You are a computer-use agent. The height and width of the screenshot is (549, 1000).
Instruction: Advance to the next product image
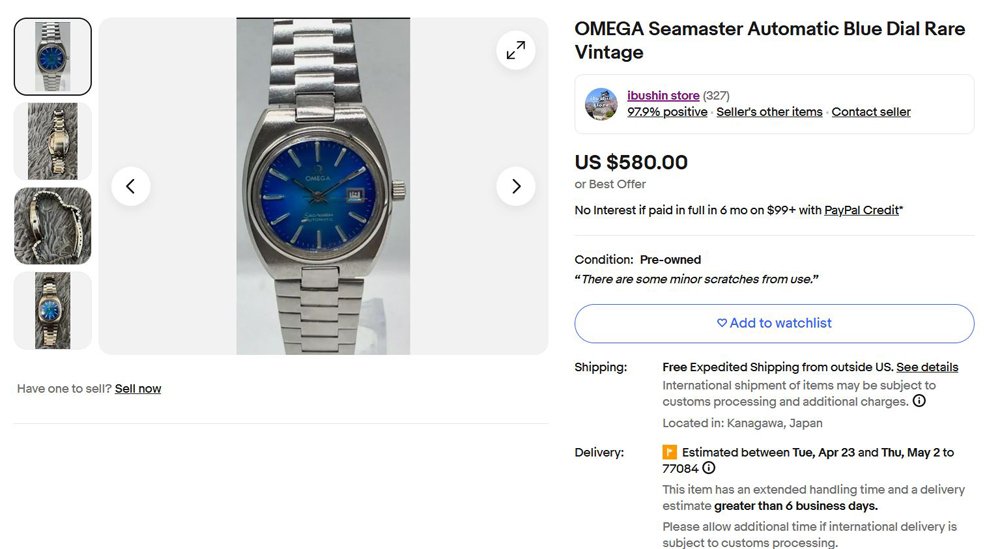(516, 186)
